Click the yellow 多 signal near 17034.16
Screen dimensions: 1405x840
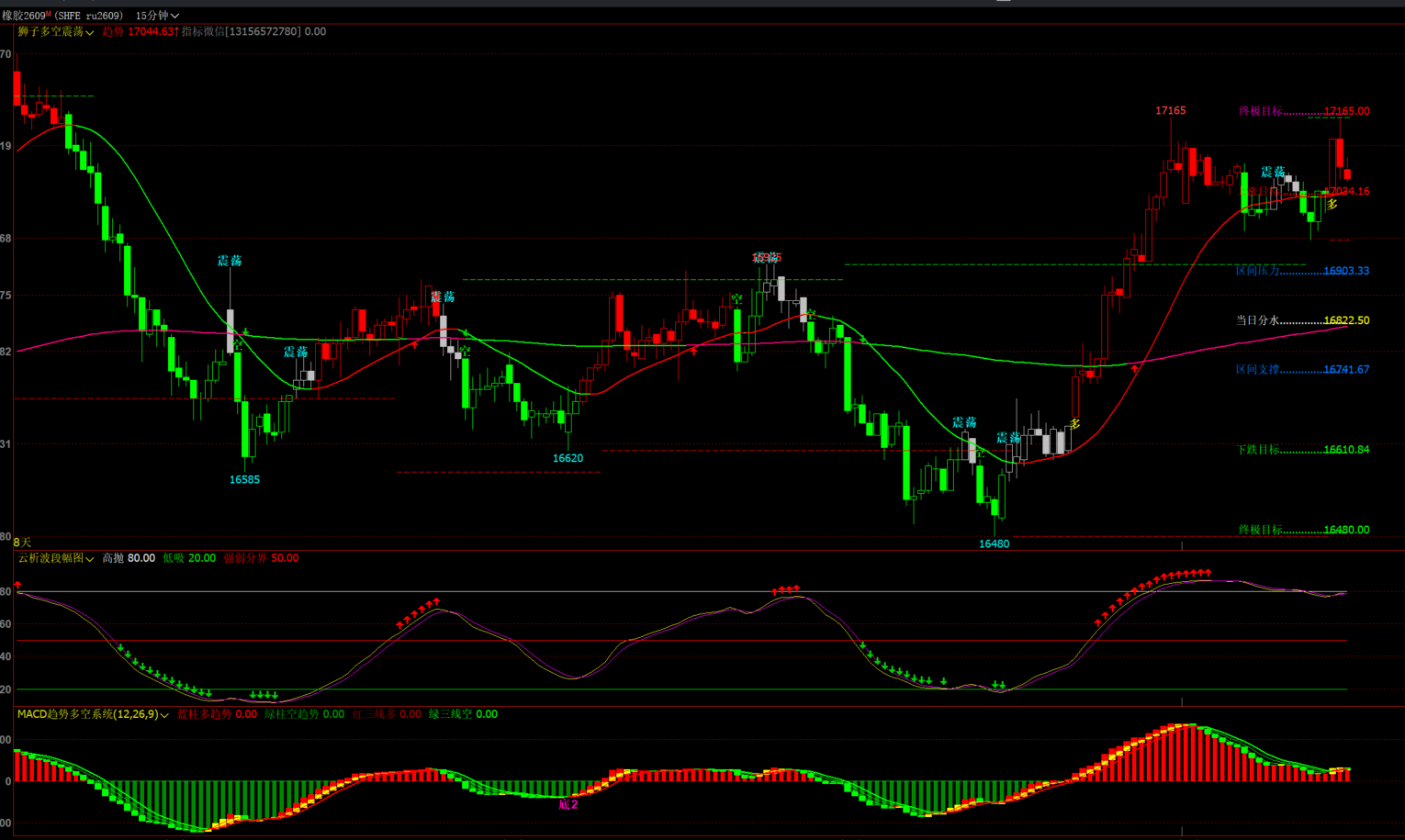(x=1332, y=205)
